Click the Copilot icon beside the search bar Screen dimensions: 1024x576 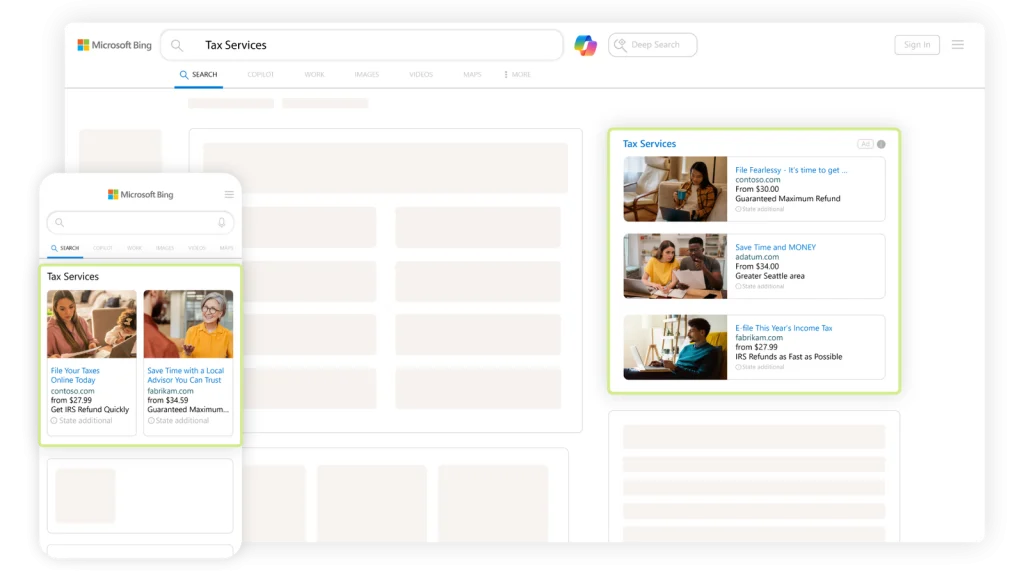pyautogui.click(x=585, y=45)
